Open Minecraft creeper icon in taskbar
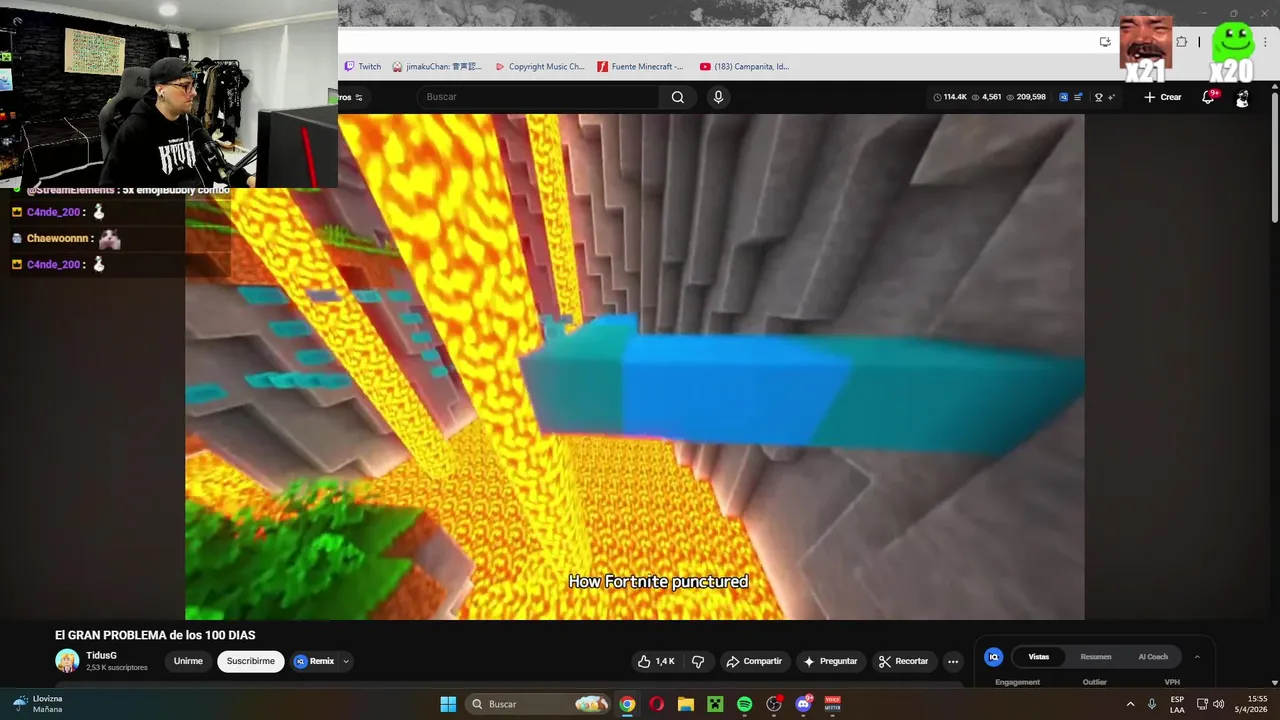Image resolution: width=1280 pixels, height=720 pixels. (715, 704)
